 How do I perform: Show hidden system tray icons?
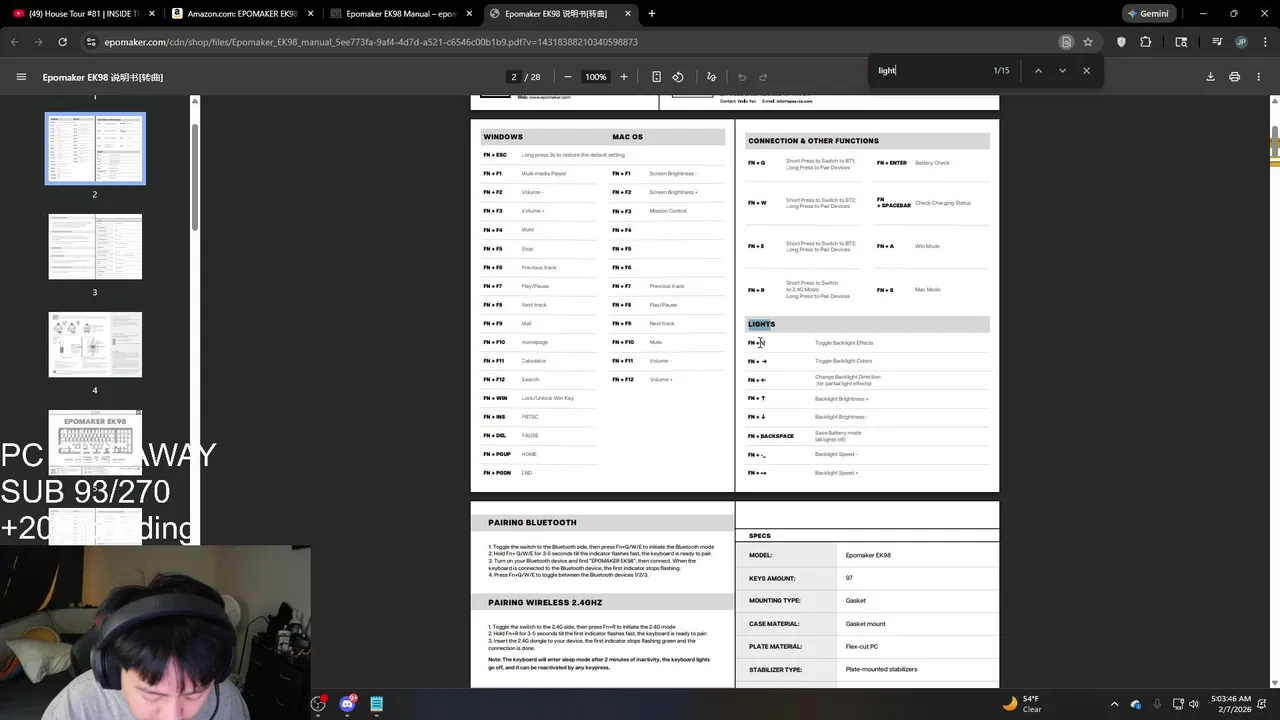click(x=1114, y=704)
